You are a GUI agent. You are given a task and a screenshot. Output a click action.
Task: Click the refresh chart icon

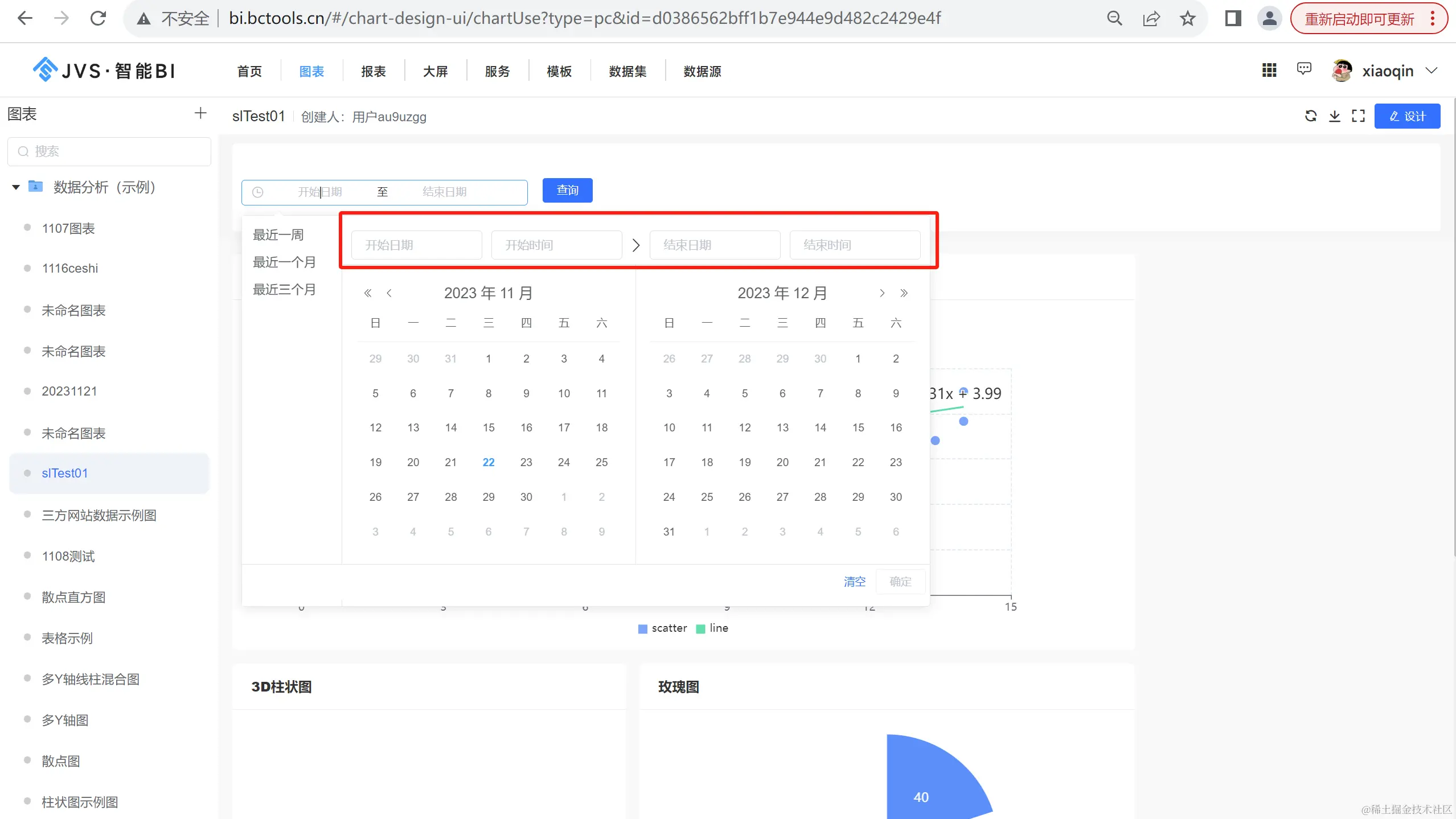click(1310, 116)
